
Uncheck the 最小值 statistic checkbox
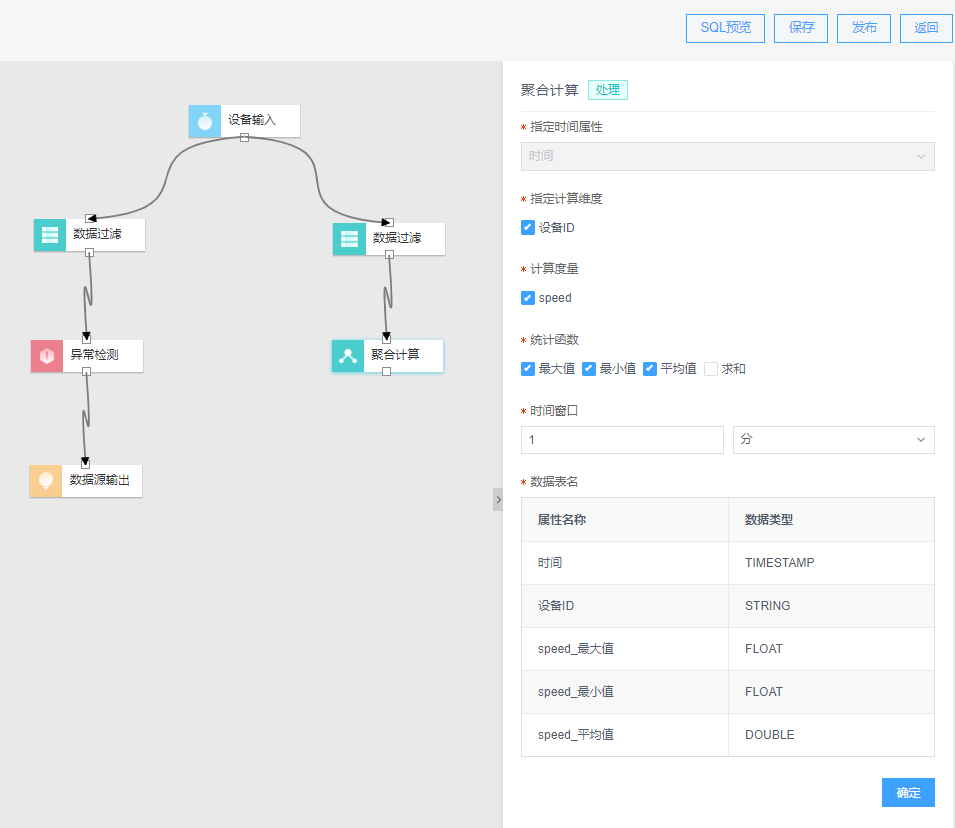point(589,369)
